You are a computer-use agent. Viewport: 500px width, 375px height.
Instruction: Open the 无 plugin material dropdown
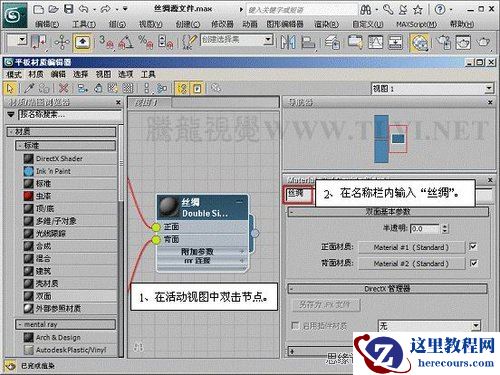click(x=476, y=325)
